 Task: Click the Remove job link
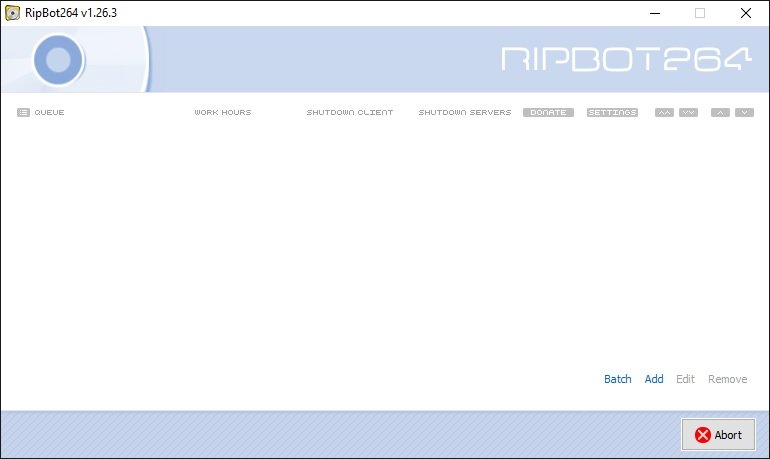[x=727, y=379]
